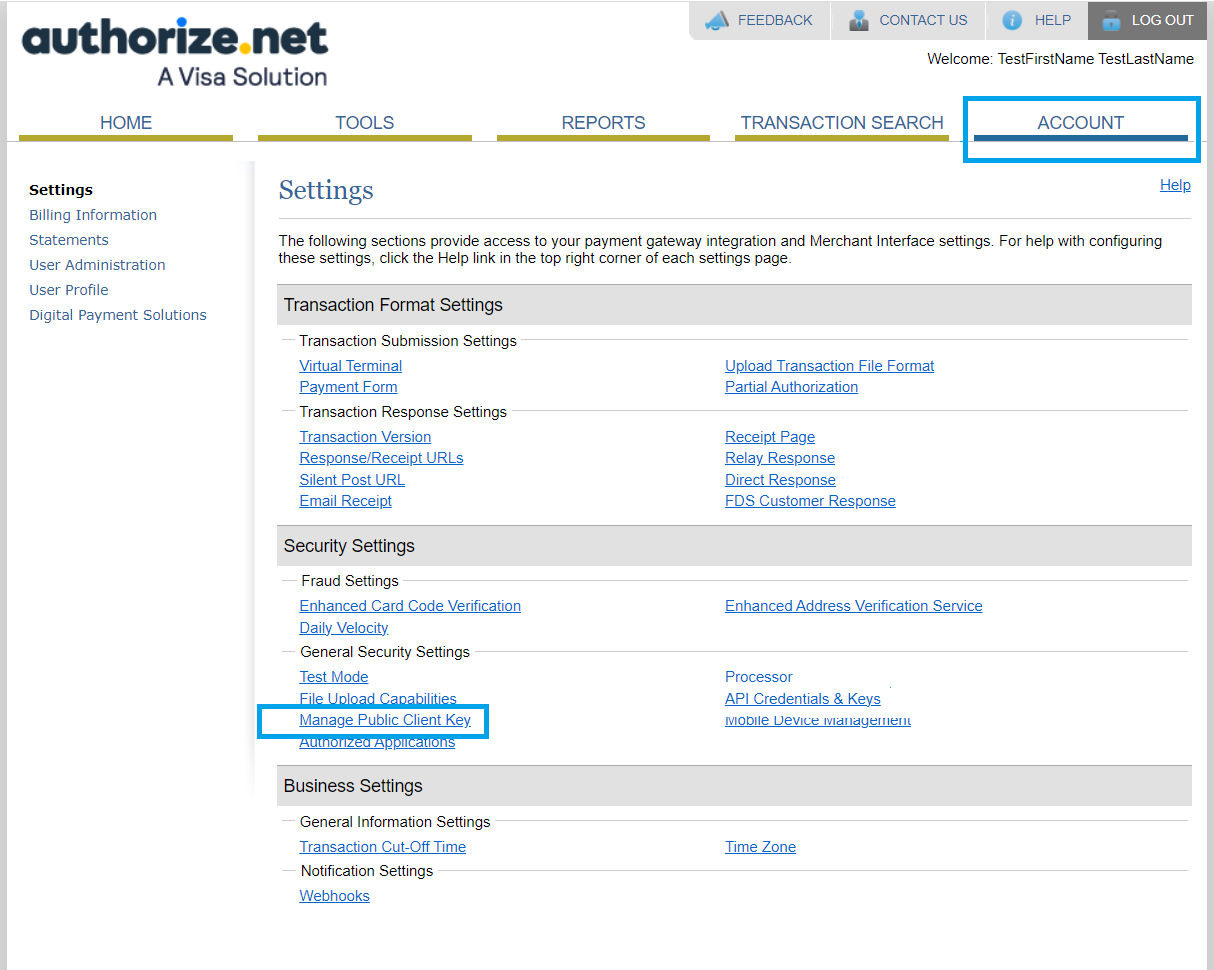Open the Virtual Terminal link

point(351,366)
